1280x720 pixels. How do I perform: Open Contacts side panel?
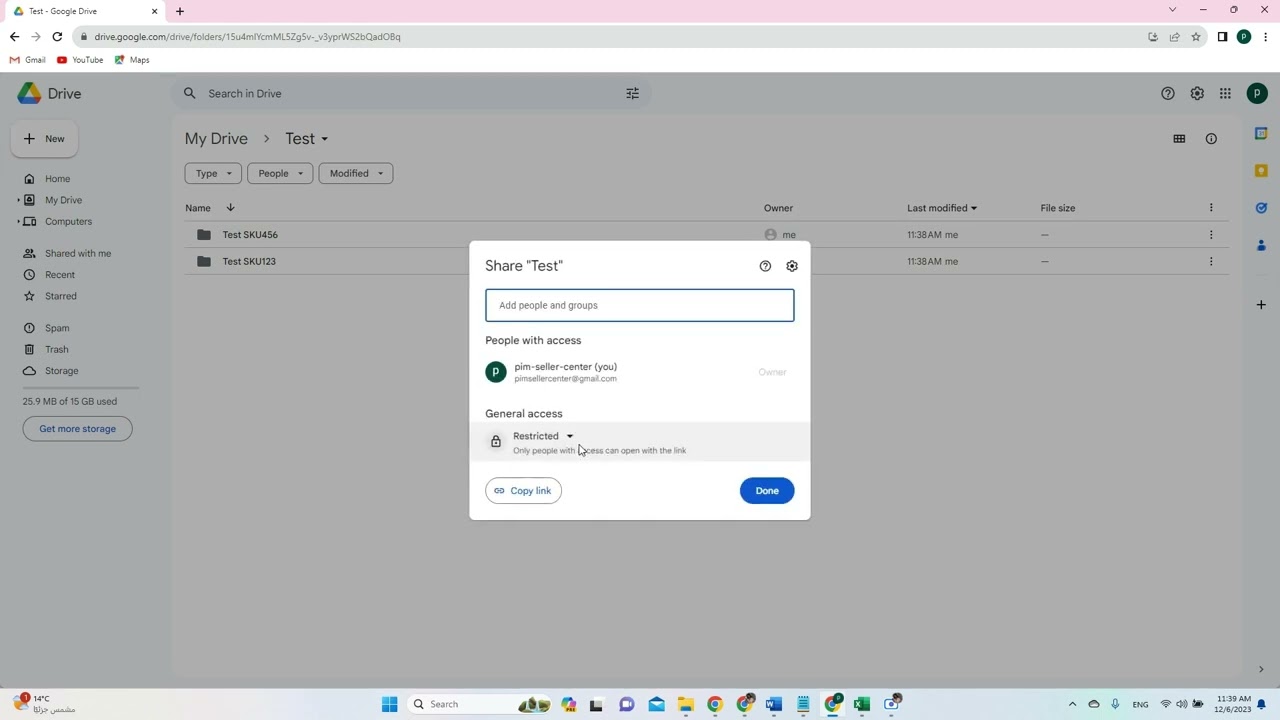tap(1261, 246)
